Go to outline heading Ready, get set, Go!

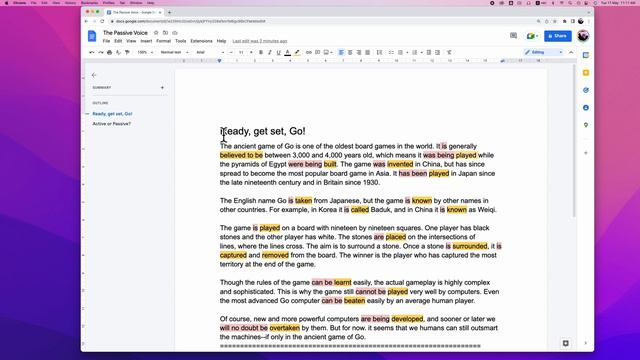pos(112,114)
